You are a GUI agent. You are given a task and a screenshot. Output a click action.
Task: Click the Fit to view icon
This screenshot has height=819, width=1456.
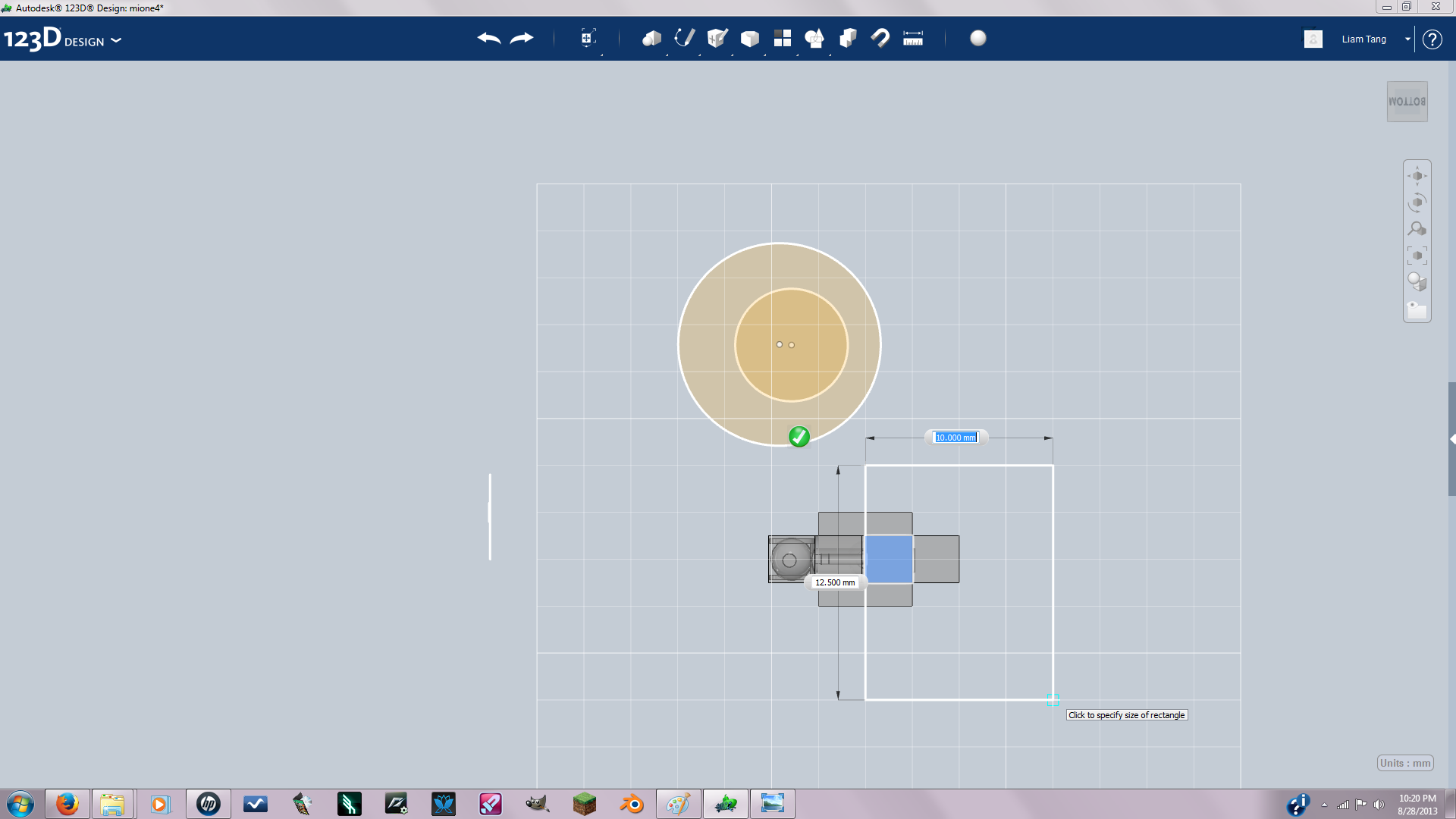[x=1417, y=256]
